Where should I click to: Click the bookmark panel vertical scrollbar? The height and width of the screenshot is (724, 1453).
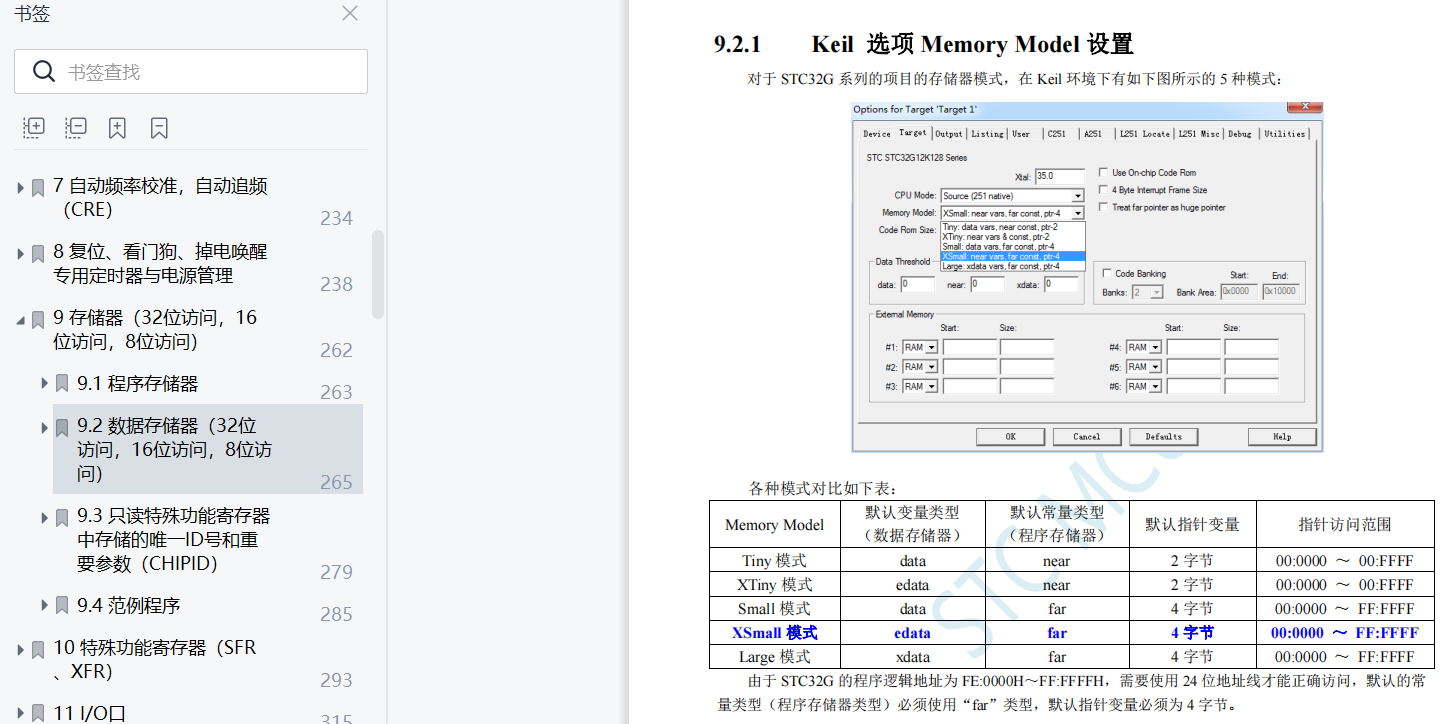378,275
